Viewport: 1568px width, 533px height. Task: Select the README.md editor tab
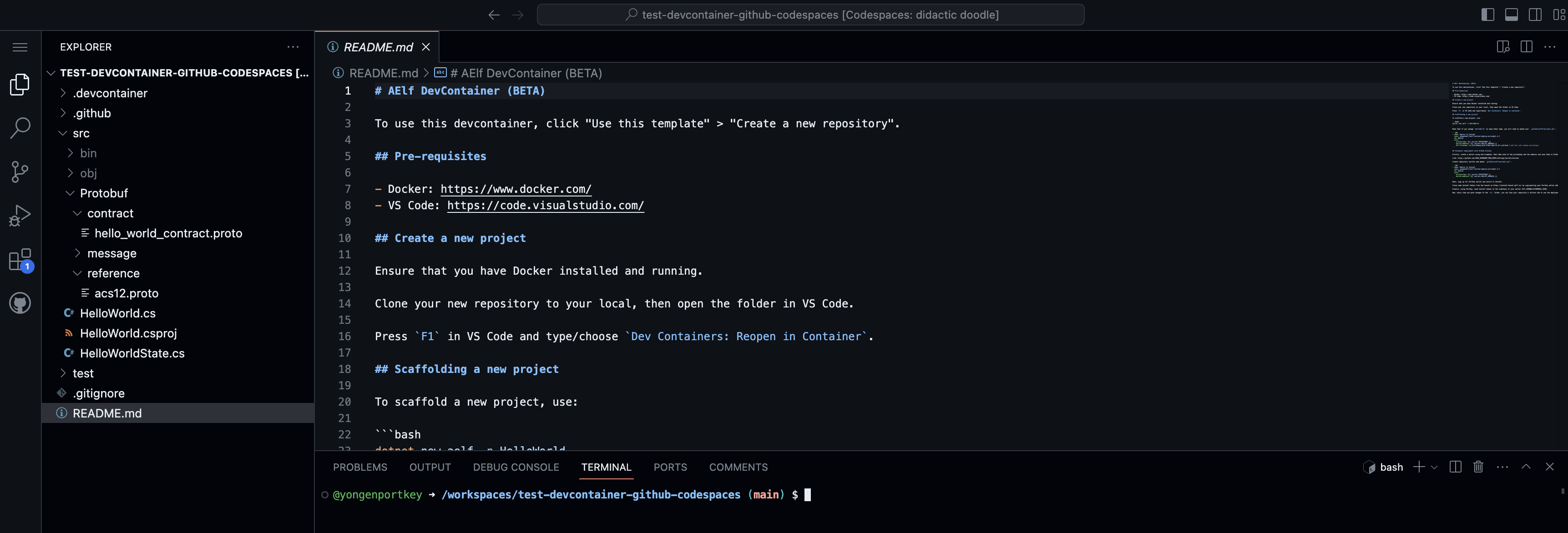pyautogui.click(x=377, y=47)
